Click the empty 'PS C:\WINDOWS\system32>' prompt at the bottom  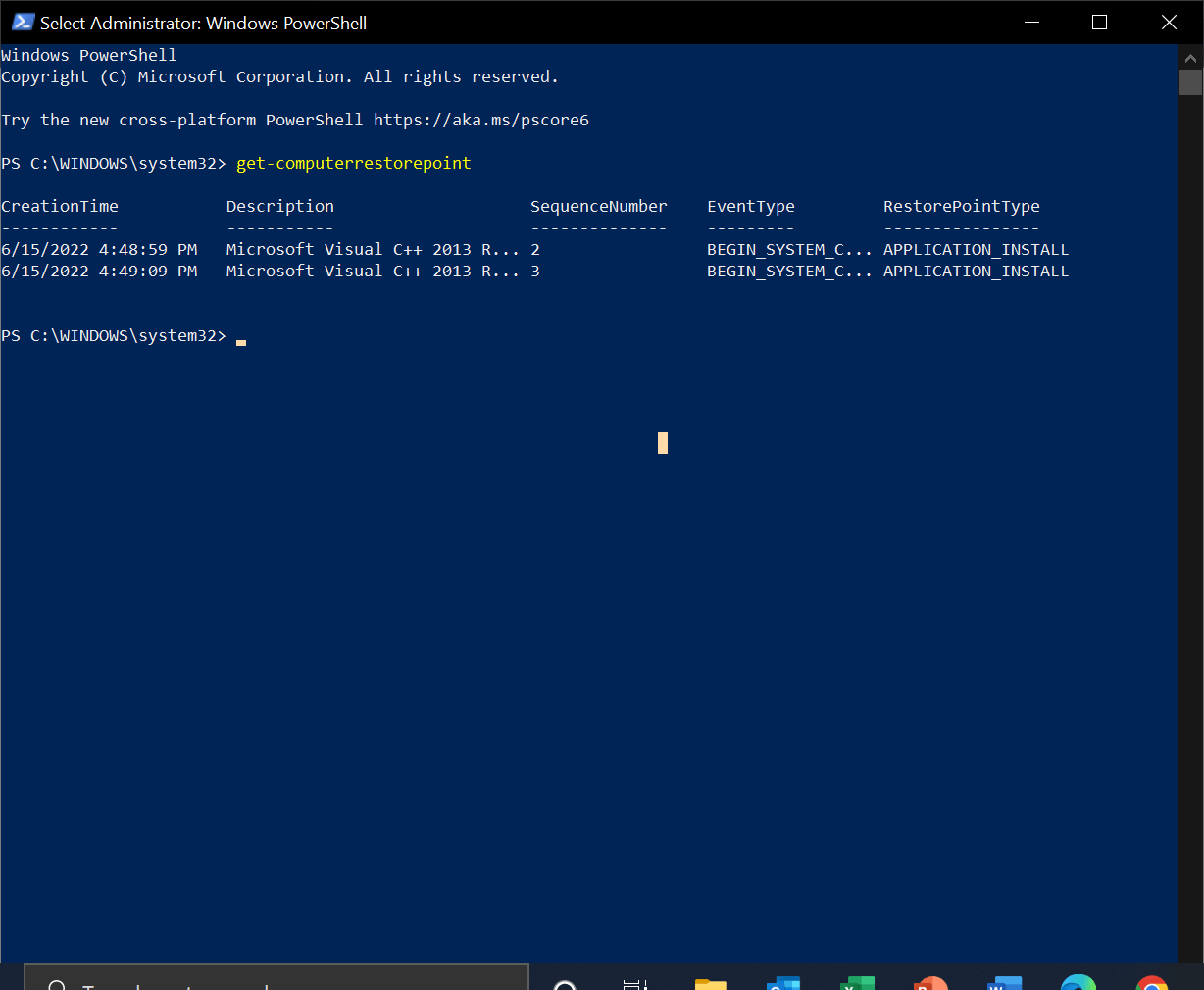tap(114, 336)
